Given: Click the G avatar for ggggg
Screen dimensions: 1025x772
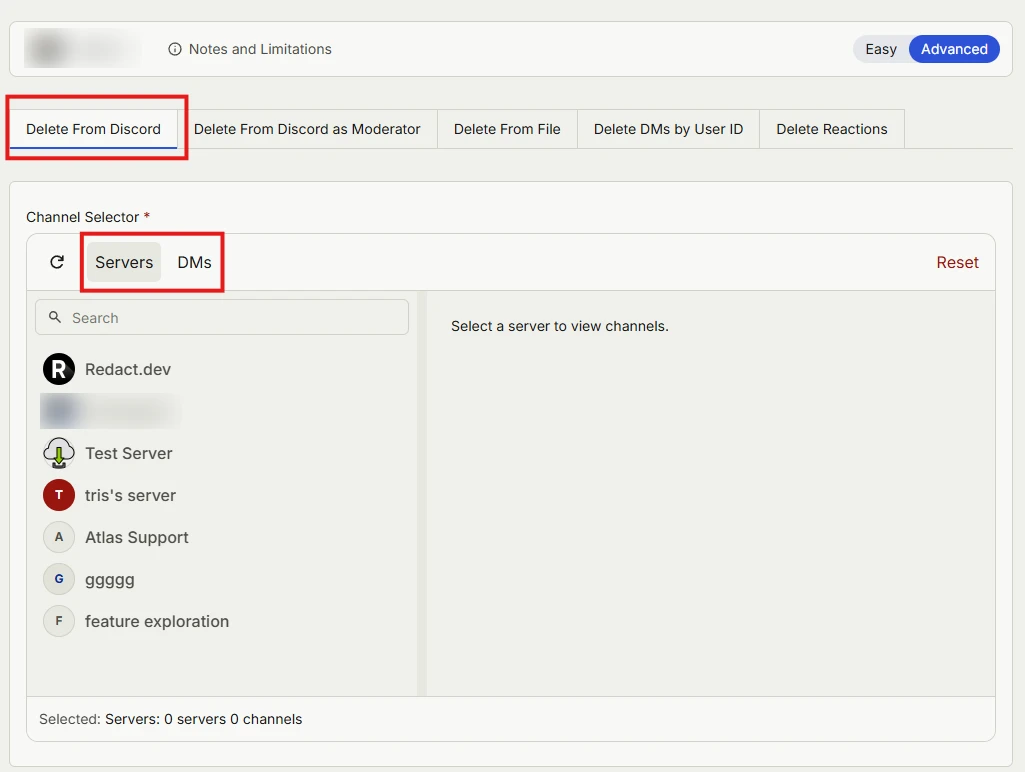Looking at the screenshot, I should click(59, 579).
